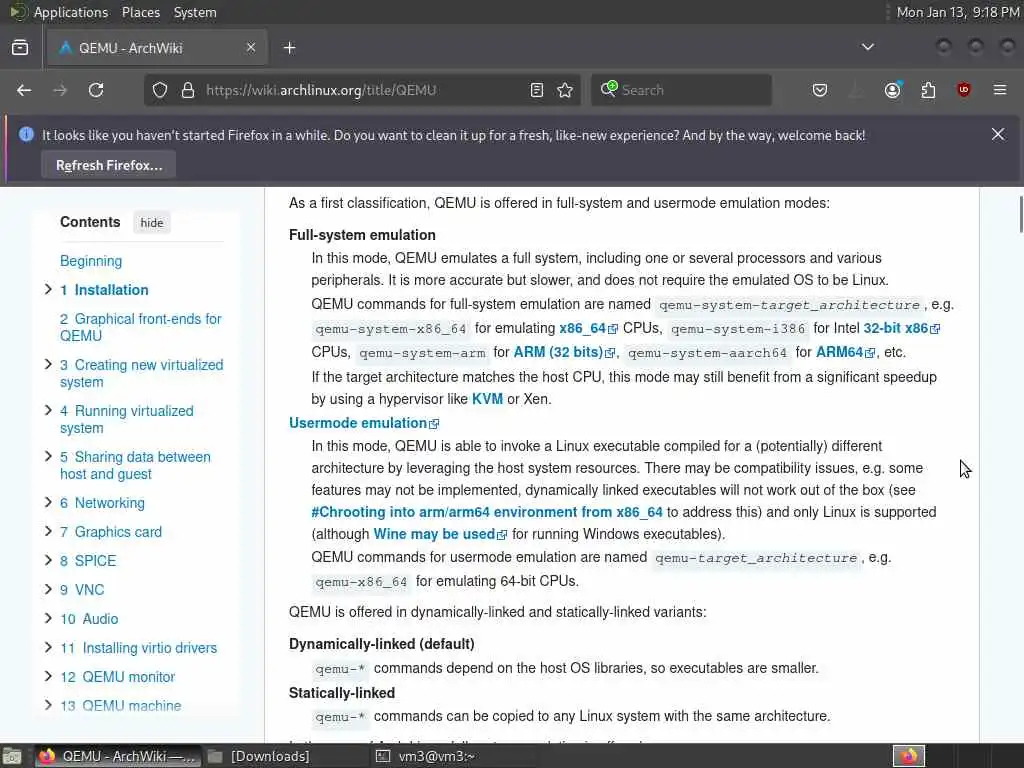Open uBlock Origin extension popup
Screen dimensions: 1024x768
click(x=963, y=90)
